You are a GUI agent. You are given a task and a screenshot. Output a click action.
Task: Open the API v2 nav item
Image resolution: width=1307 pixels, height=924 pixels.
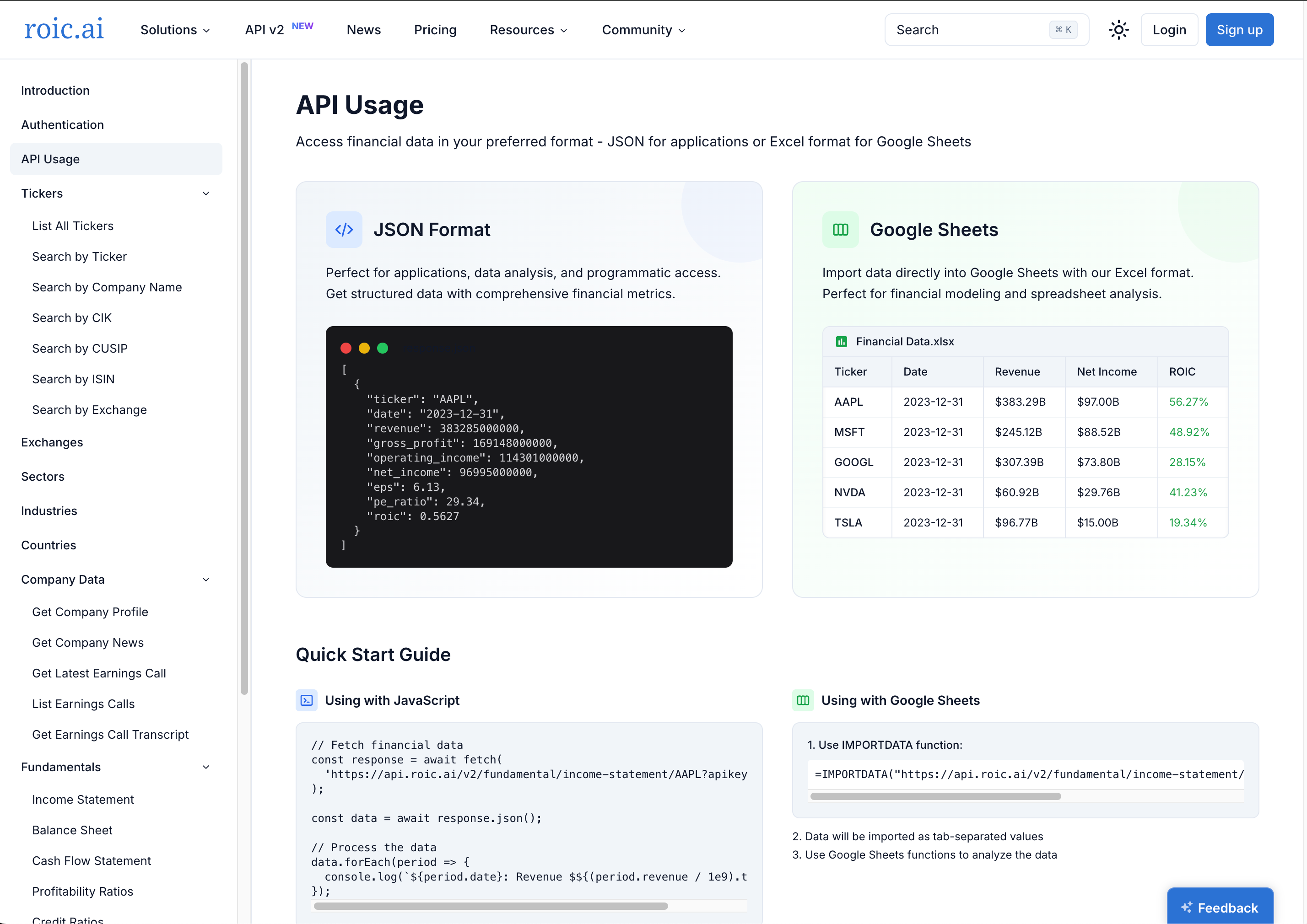(265, 30)
